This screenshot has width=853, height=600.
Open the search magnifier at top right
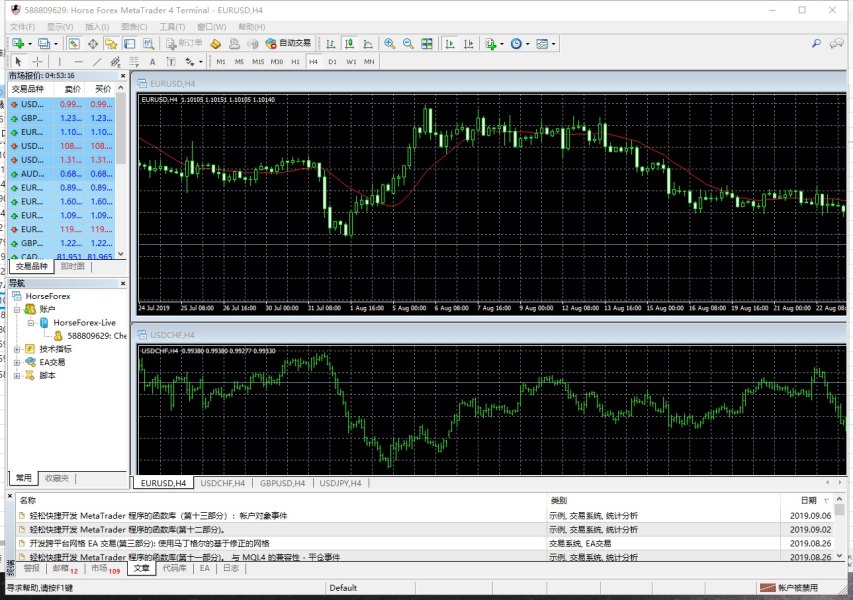[x=816, y=44]
